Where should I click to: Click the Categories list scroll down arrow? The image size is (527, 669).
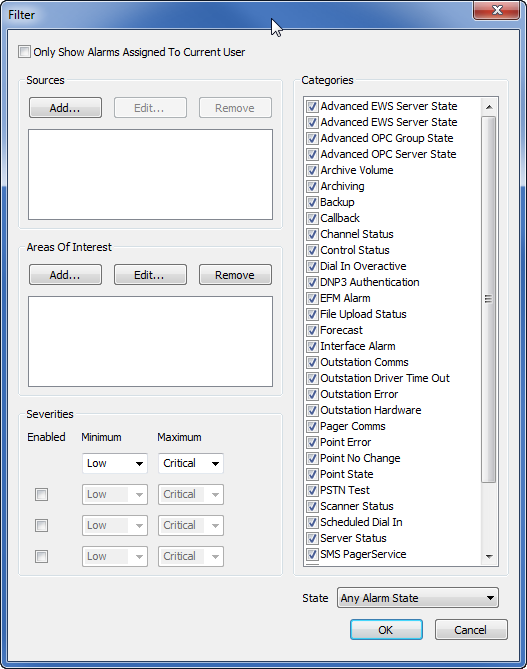point(489,557)
